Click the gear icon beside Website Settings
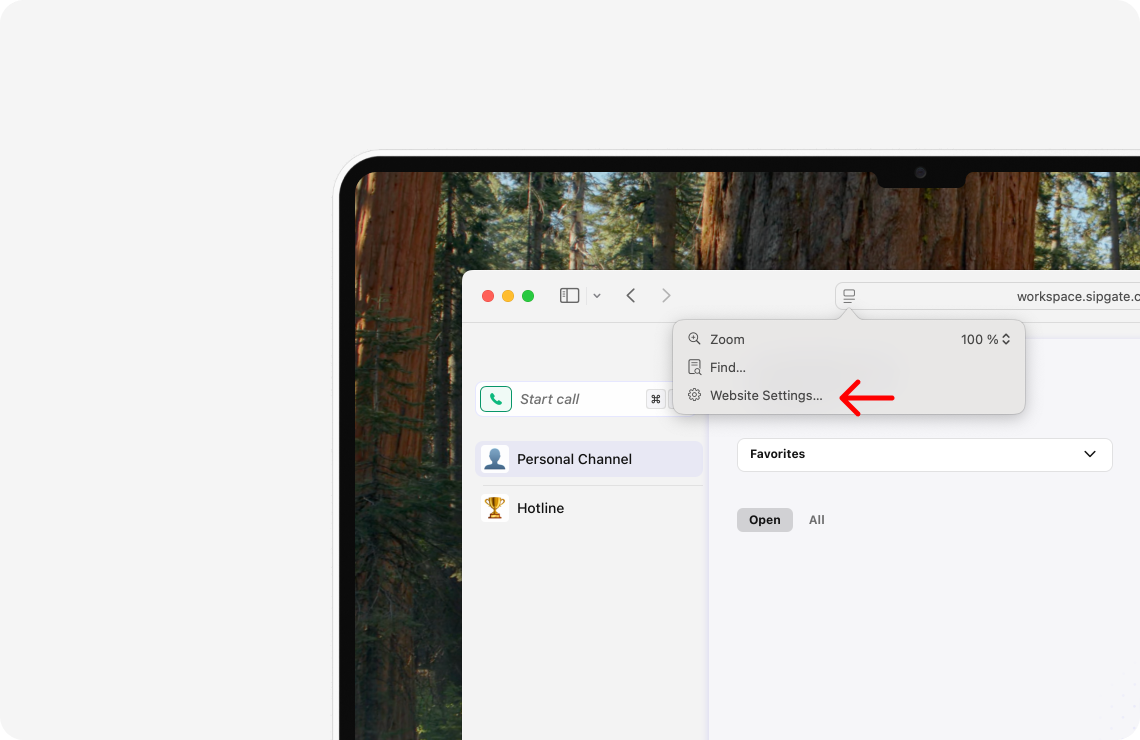 click(x=694, y=395)
